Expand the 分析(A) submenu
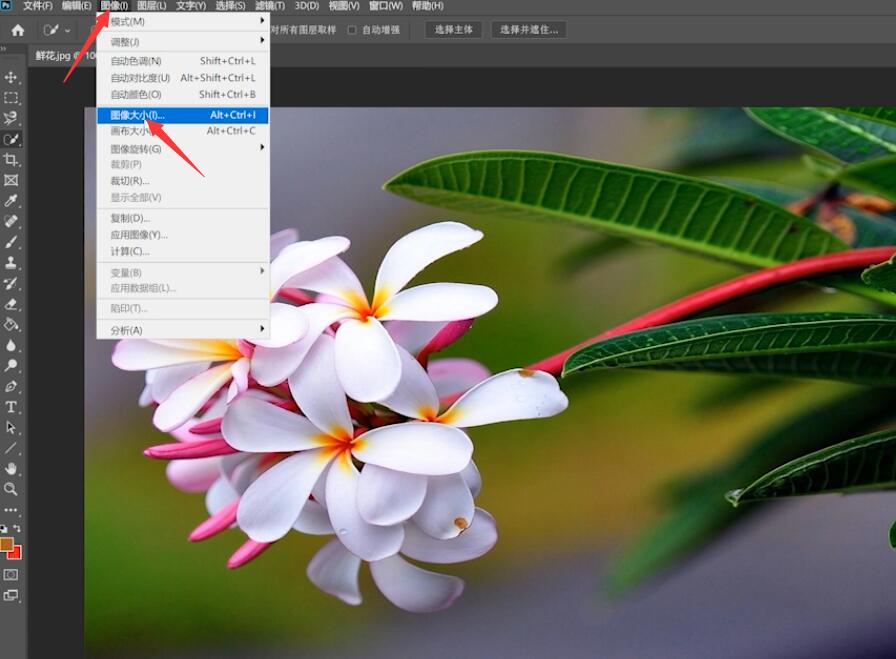 click(183, 330)
